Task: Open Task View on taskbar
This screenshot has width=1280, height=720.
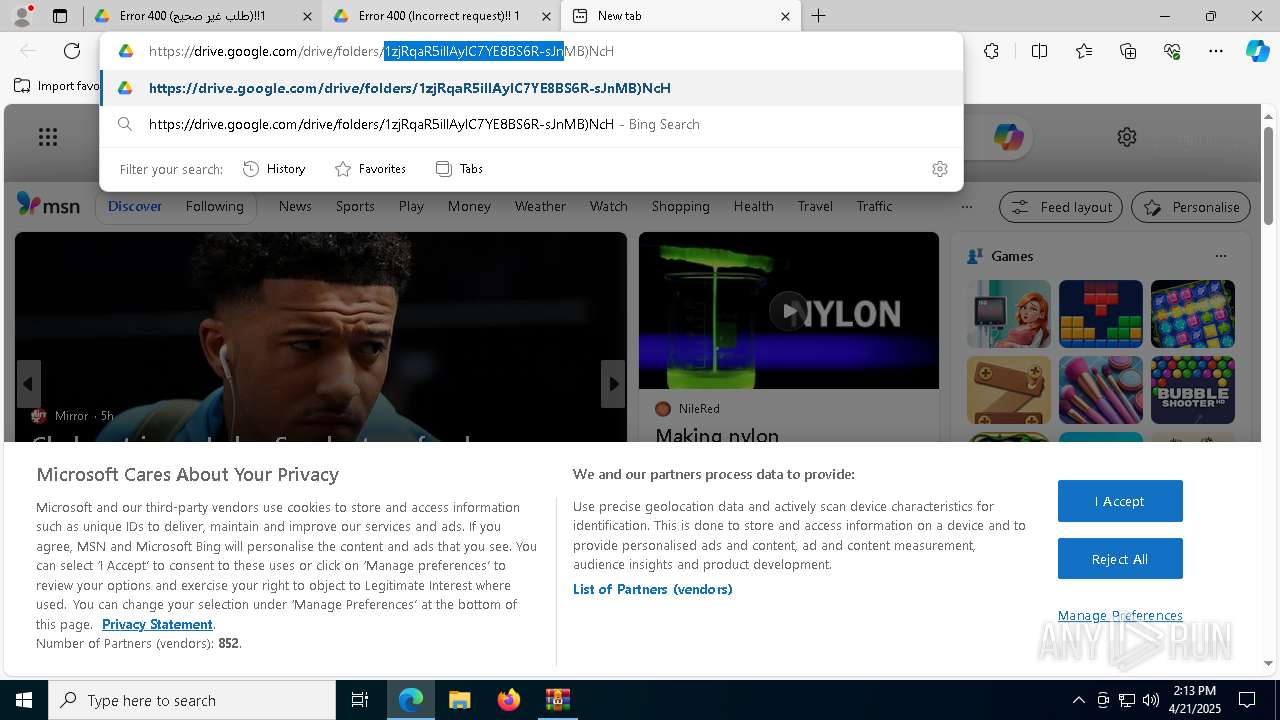Action: 360,700
